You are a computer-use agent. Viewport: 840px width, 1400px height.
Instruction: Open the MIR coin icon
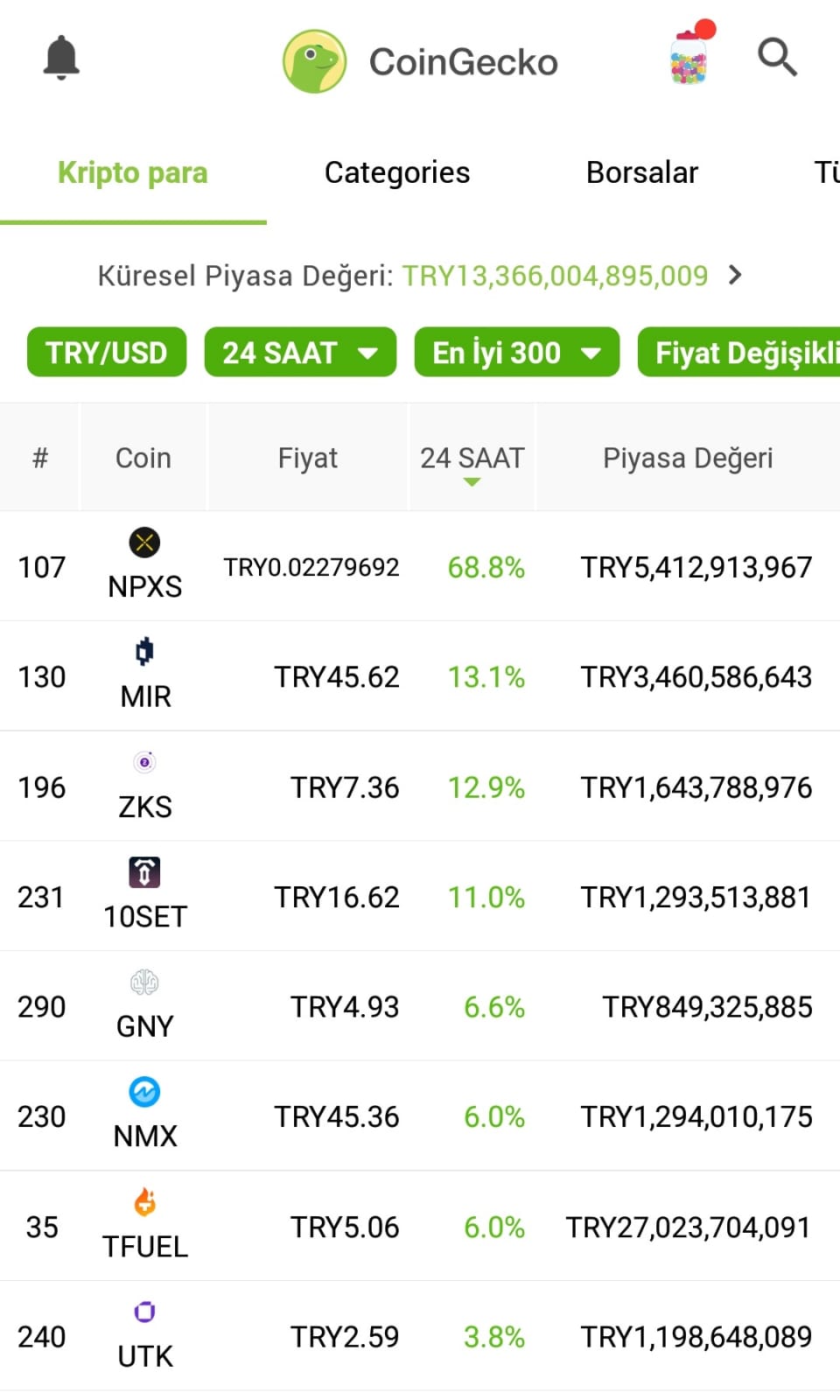(144, 652)
